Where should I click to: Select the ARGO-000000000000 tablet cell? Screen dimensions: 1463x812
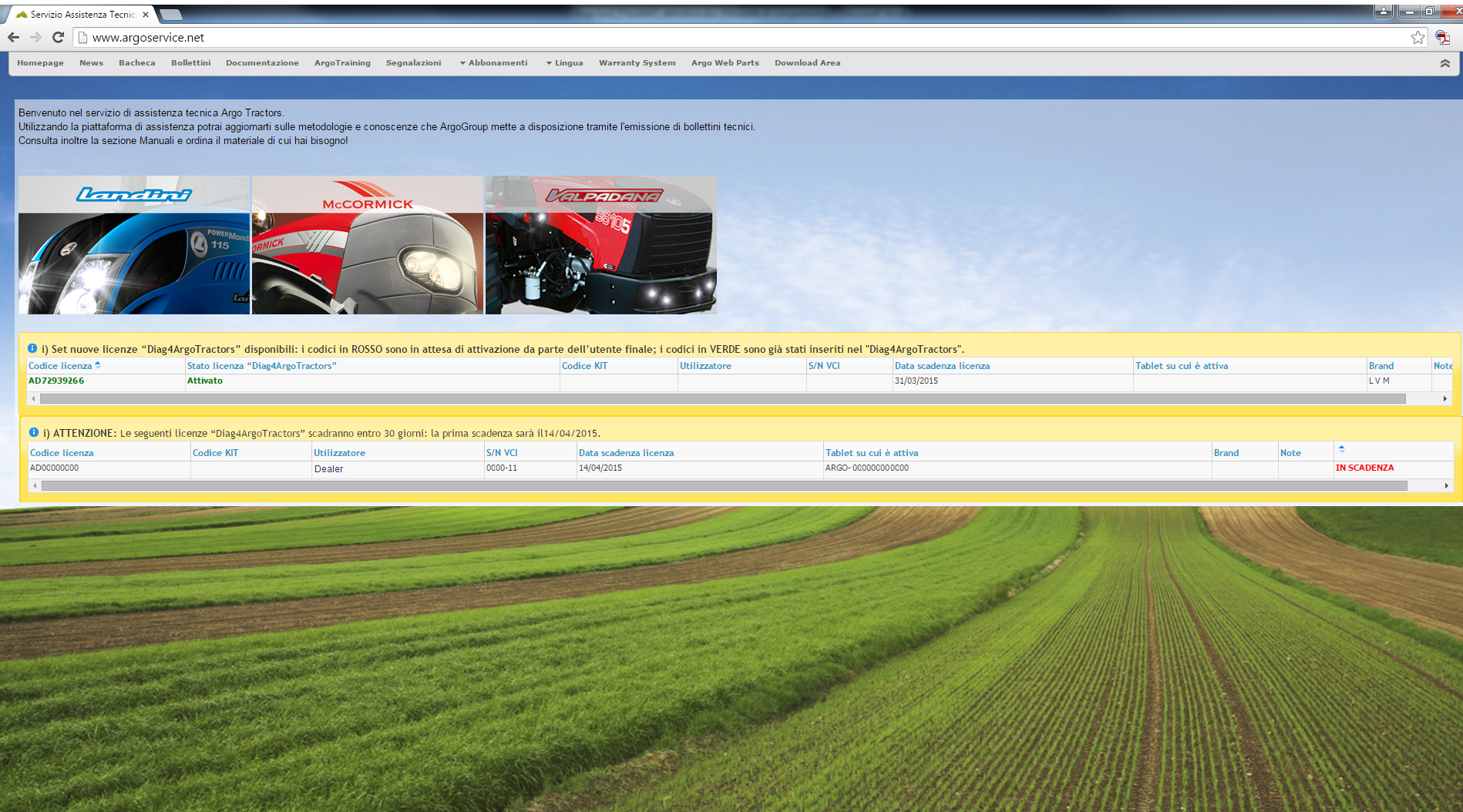tap(867, 468)
